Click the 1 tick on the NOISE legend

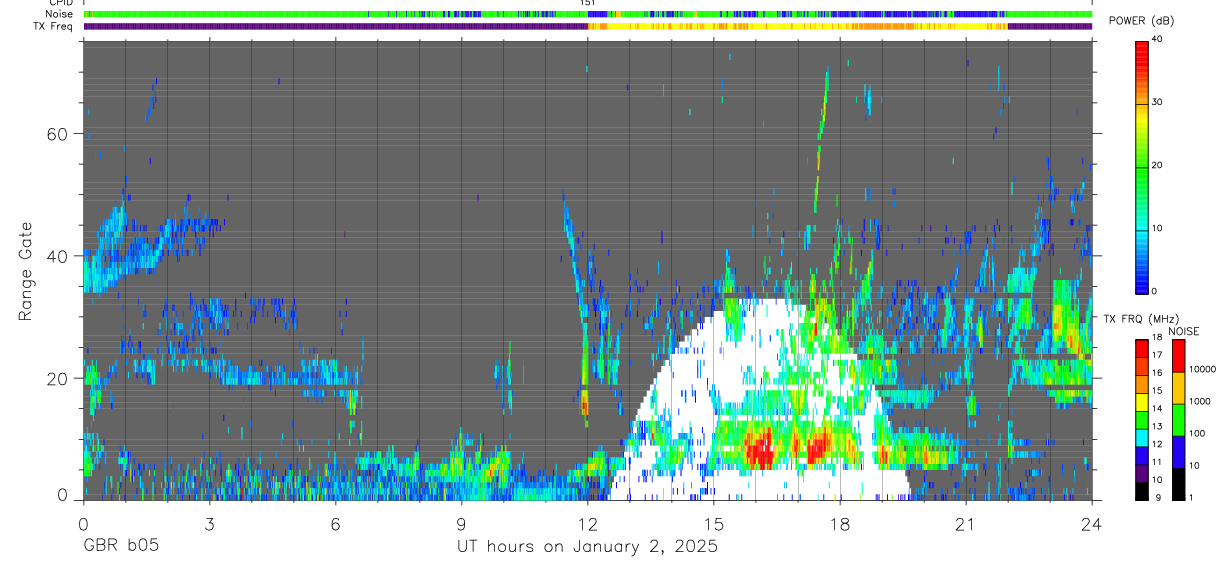click(x=1190, y=497)
